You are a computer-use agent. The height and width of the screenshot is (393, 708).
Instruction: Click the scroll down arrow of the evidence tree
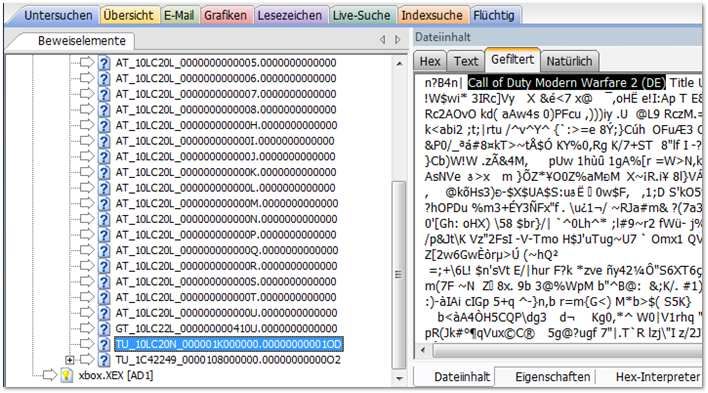pos(399,379)
